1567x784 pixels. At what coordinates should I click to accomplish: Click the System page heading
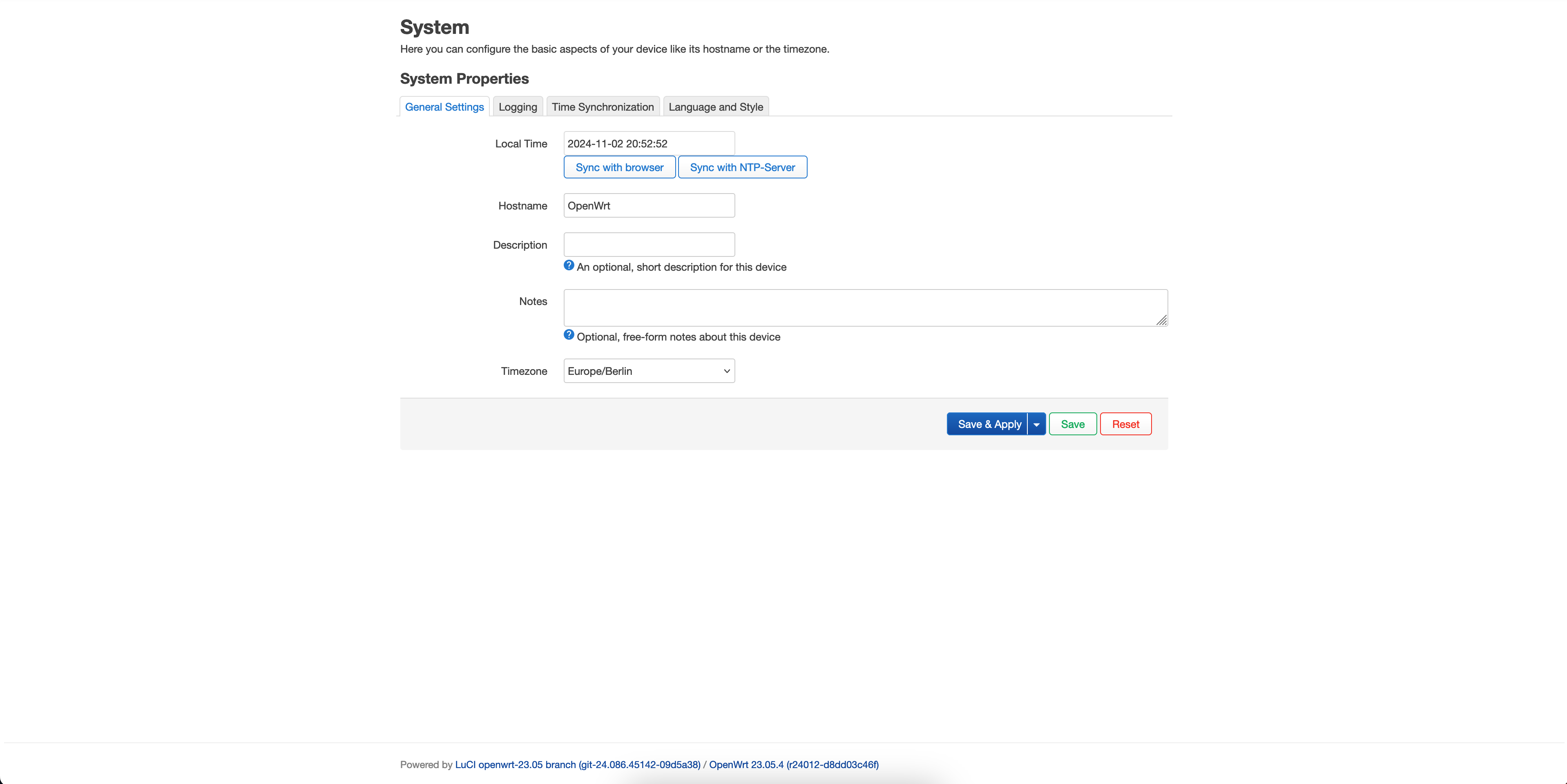coord(434,27)
